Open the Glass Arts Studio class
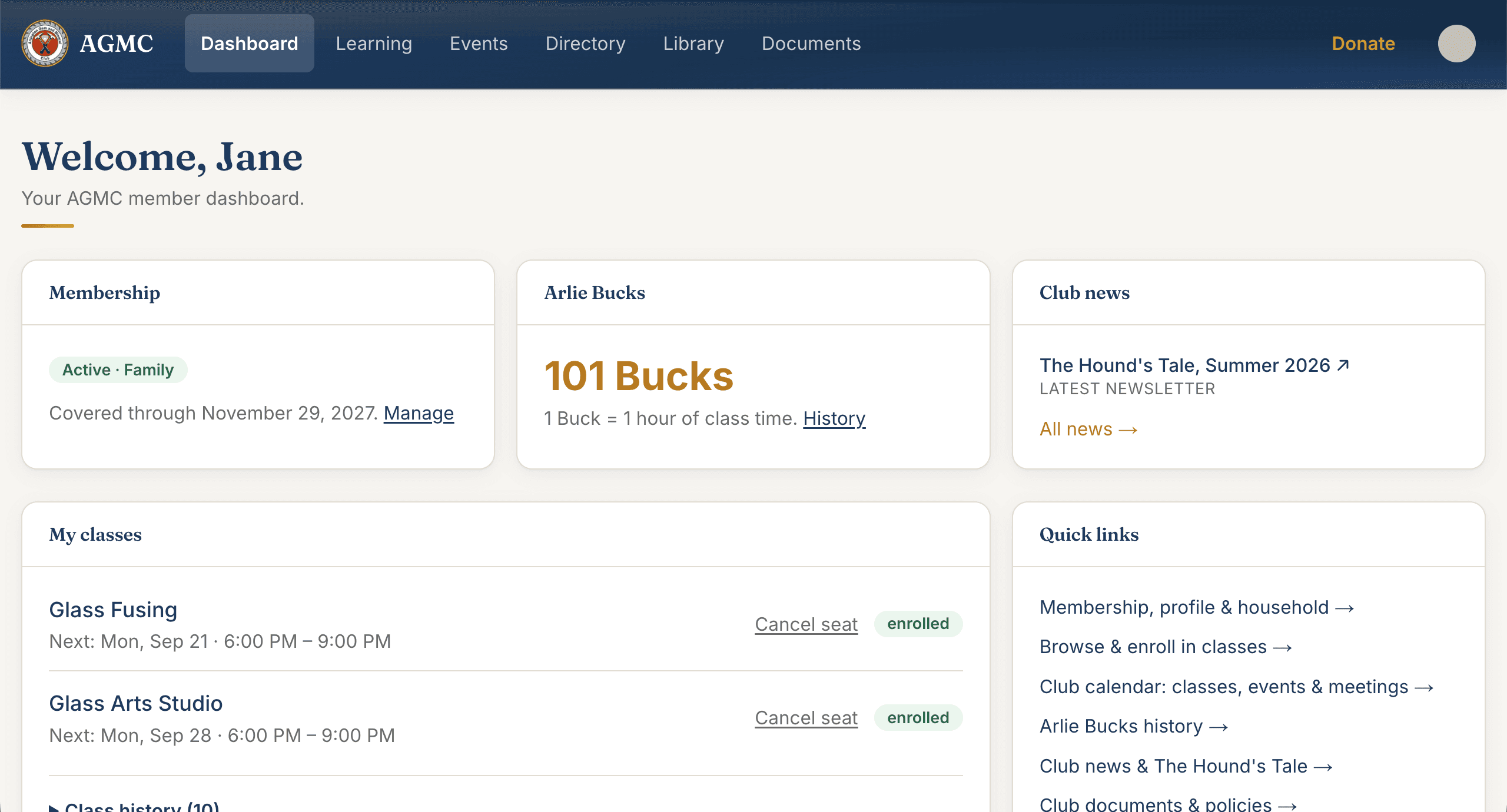The height and width of the screenshot is (812, 1507). tap(136, 704)
